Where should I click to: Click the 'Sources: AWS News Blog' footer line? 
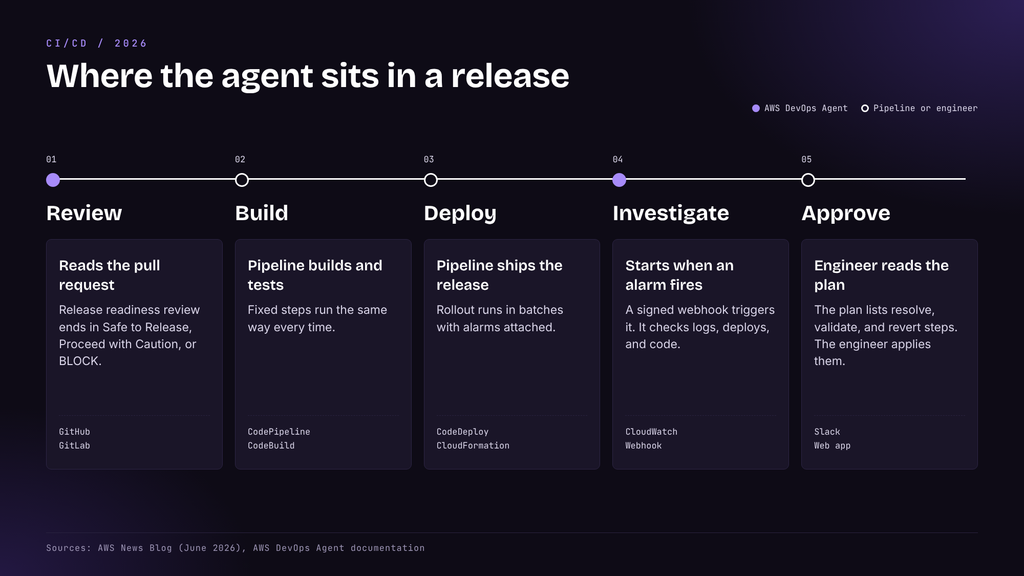coord(235,548)
